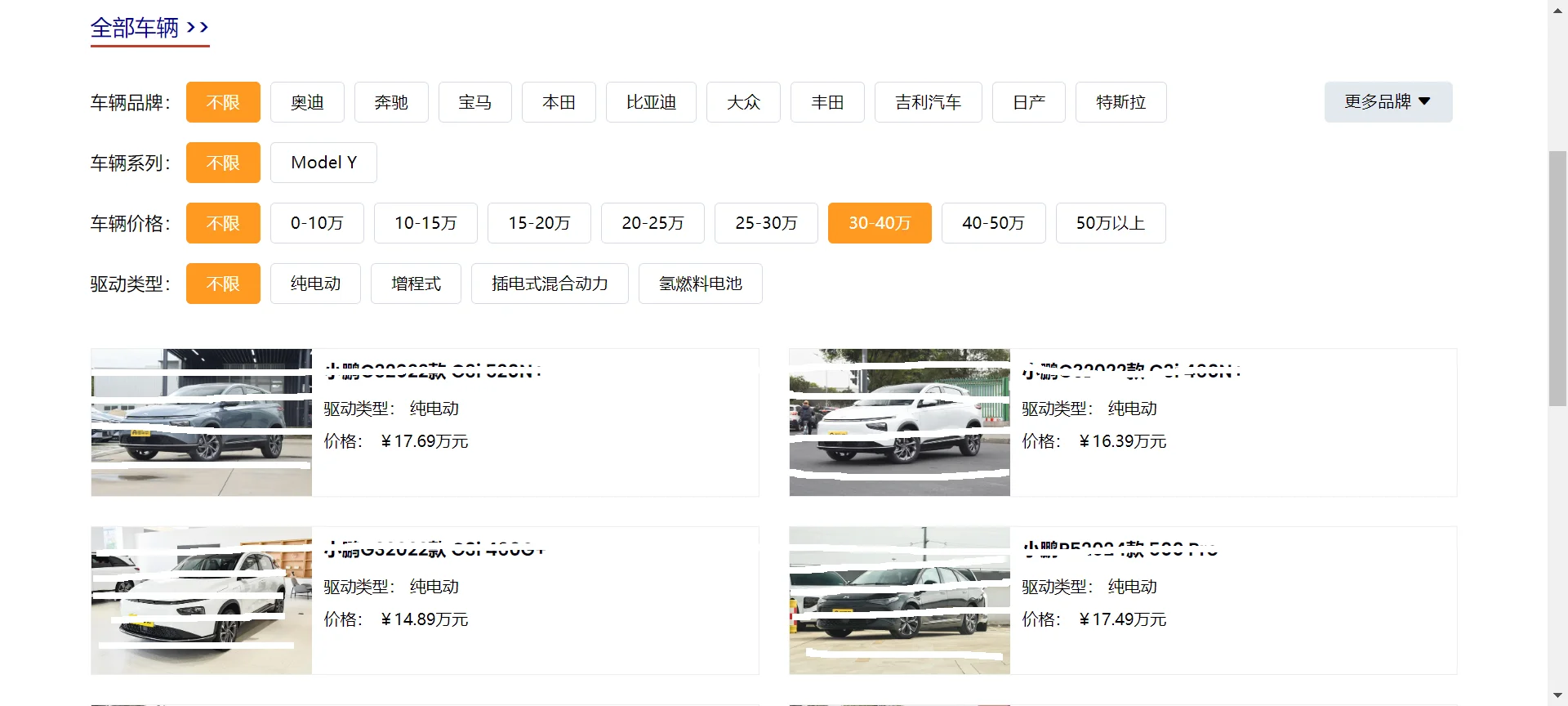The image size is (1568, 706).
Task: Pick the 0-10万 price range
Action: coord(317,223)
